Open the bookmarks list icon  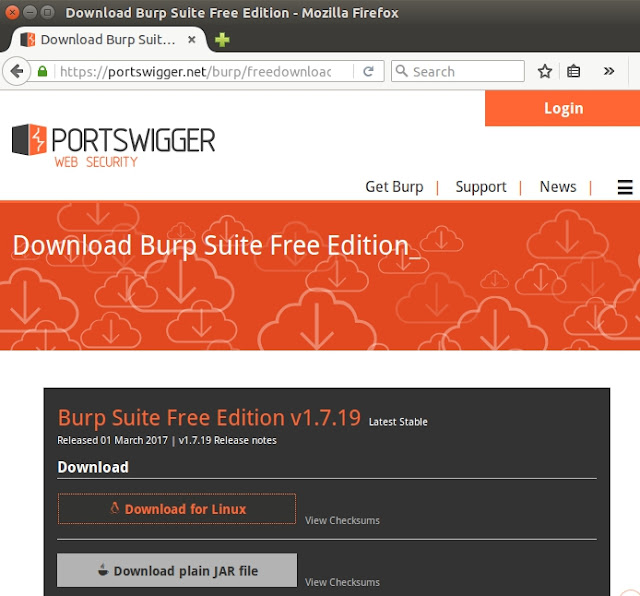click(x=573, y=71)
